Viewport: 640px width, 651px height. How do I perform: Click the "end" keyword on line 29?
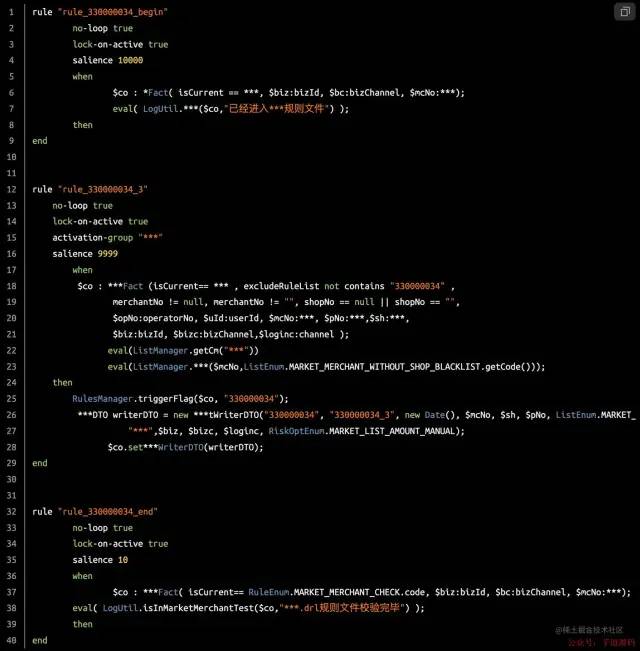point(40,463)
